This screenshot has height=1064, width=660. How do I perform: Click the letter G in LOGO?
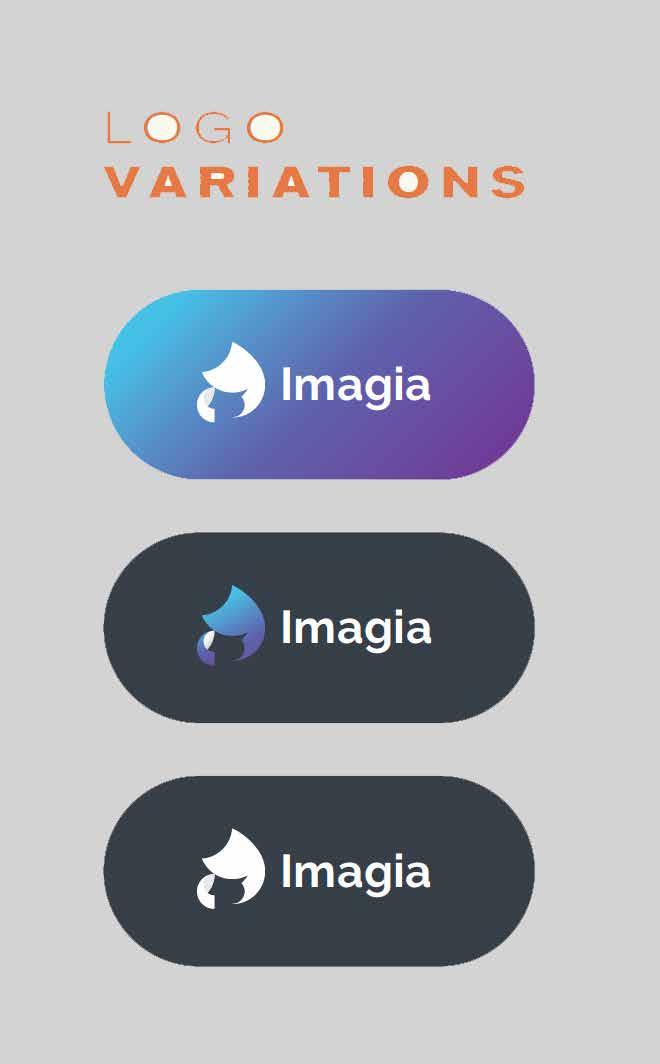tap(213, 128)
